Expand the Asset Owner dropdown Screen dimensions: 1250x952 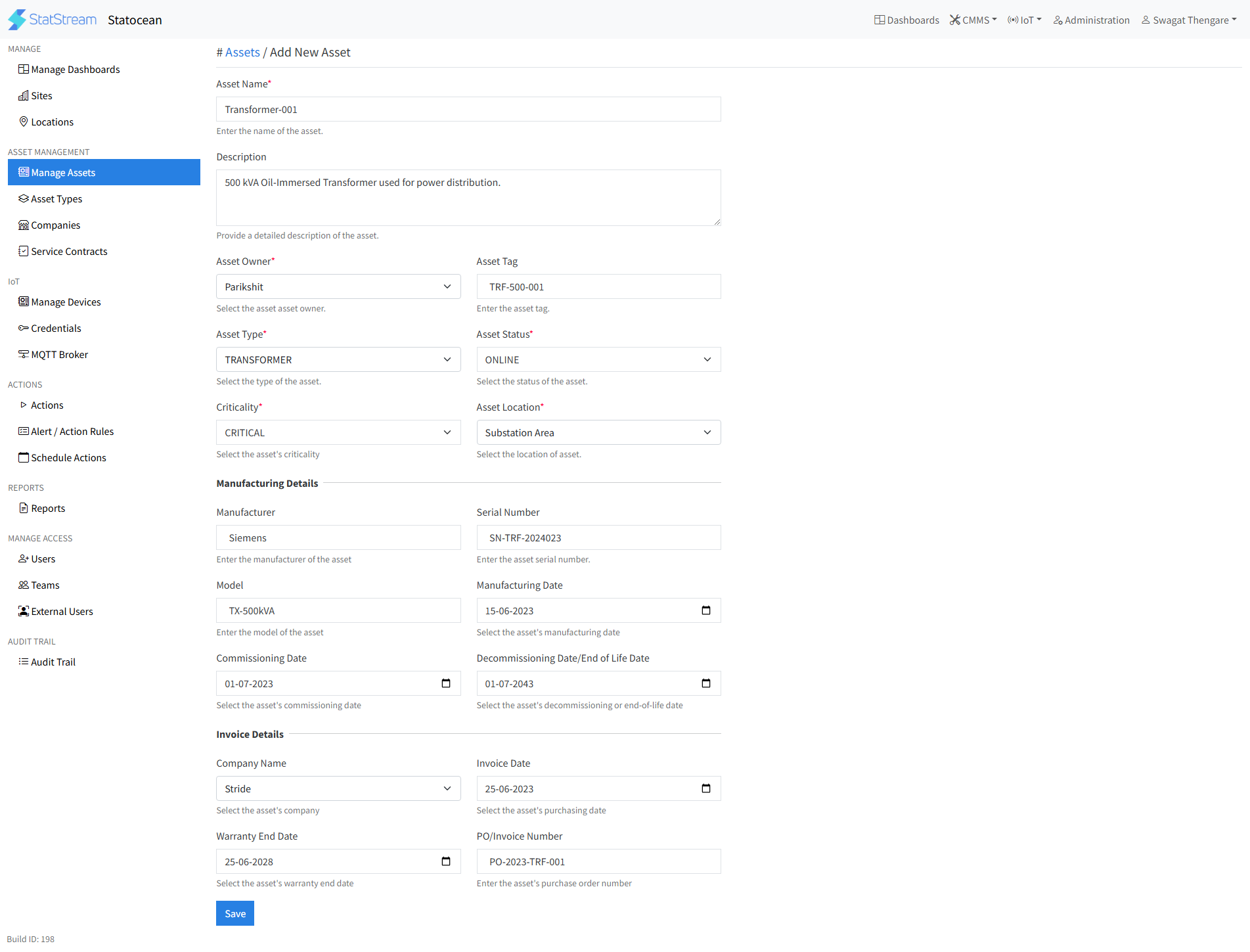pos(338,286)
